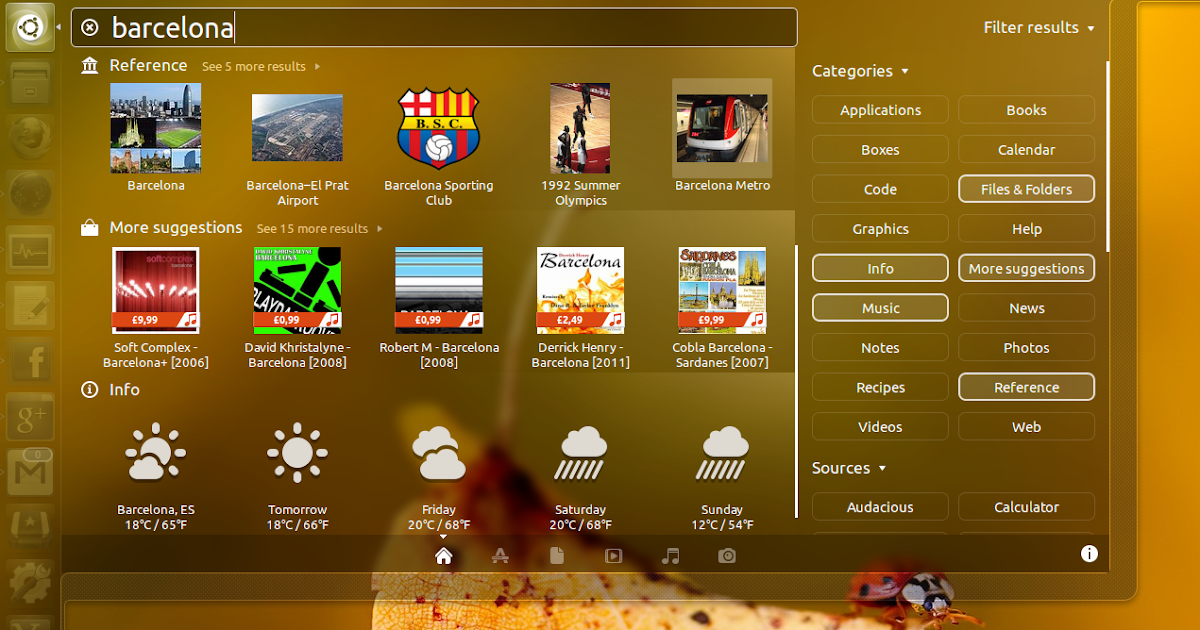Clear the barcelona search query

[x=89, y=27]
